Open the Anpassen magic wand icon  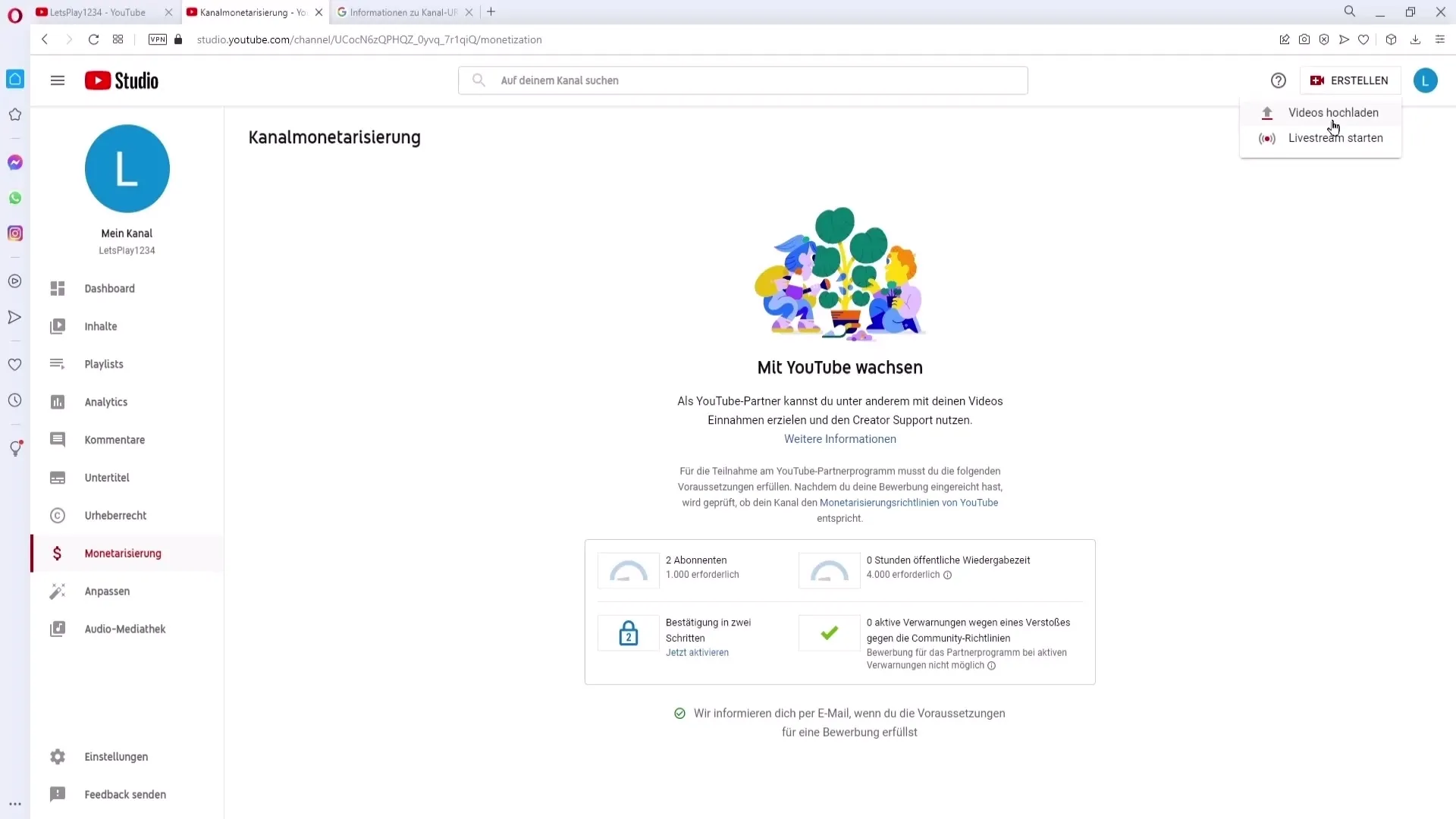coord(58,591)
